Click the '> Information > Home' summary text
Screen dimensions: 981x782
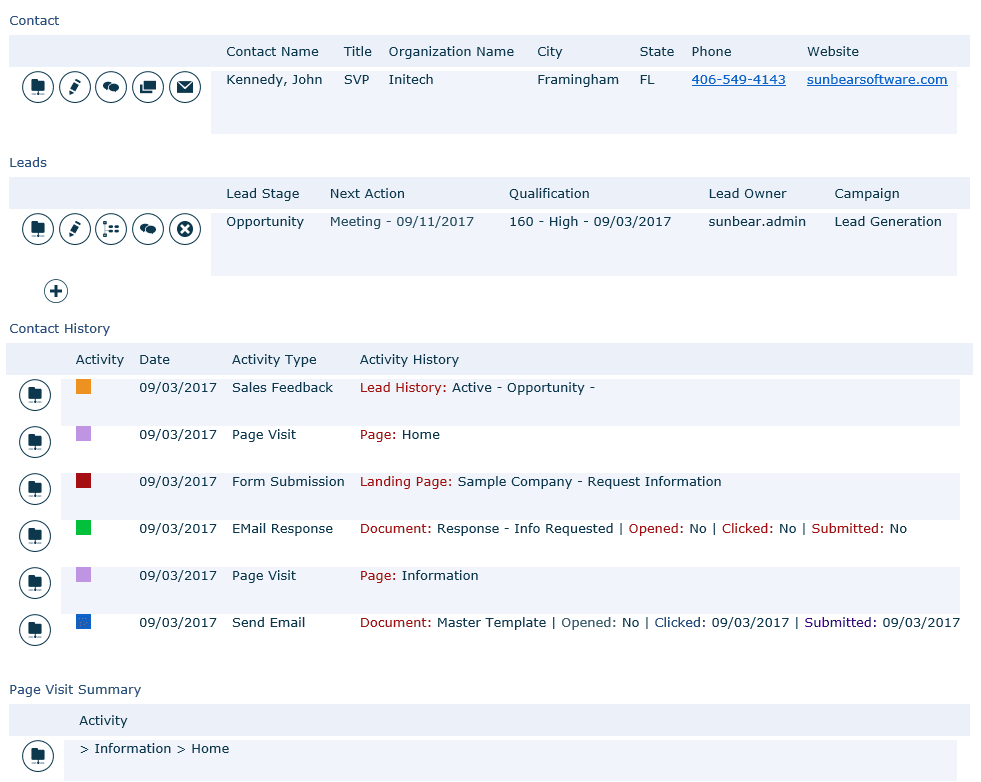click(x=154, y=748)
